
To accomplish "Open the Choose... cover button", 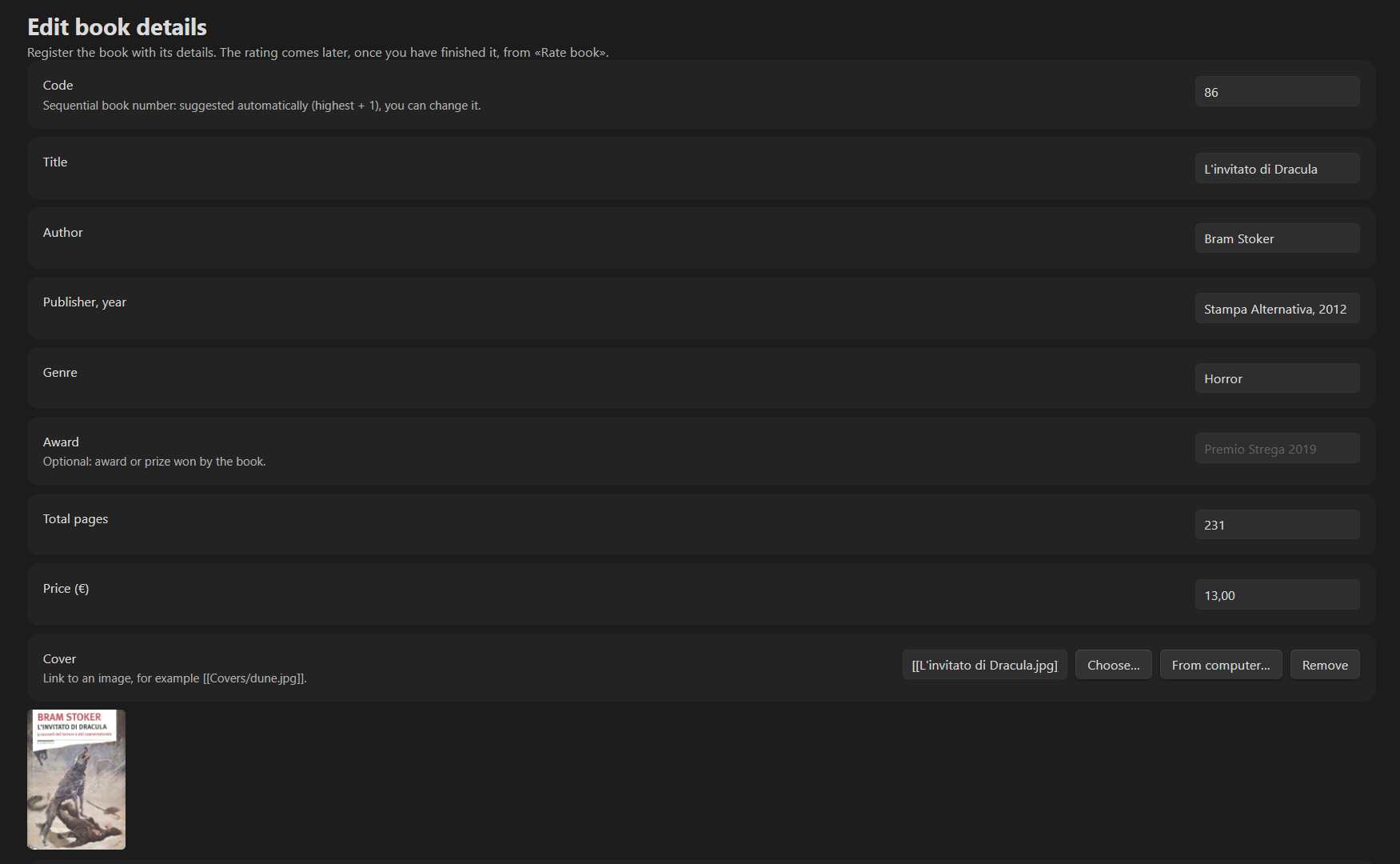I will tap(1113, 665).
